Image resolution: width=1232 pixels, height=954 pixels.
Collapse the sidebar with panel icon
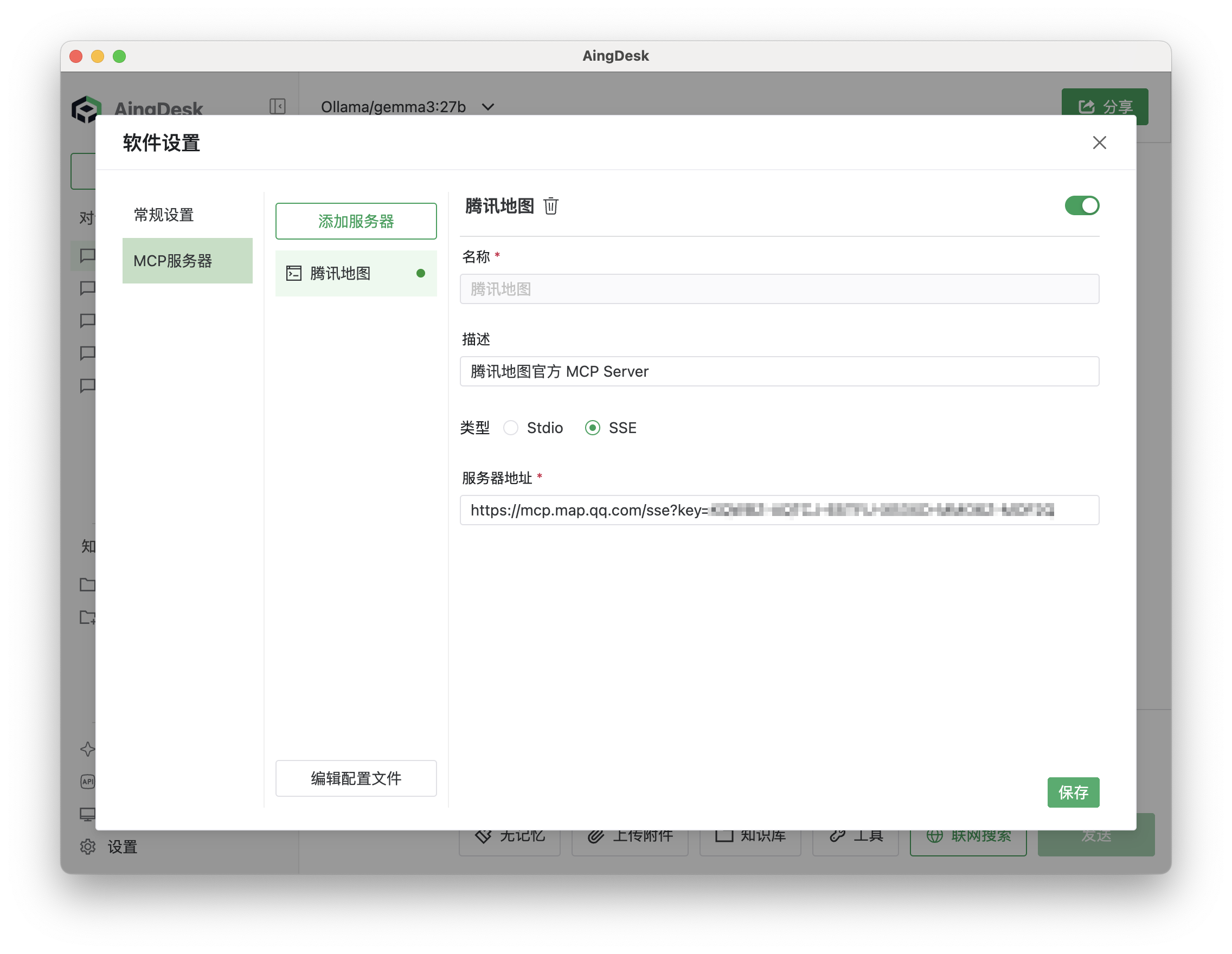[277, 106]
